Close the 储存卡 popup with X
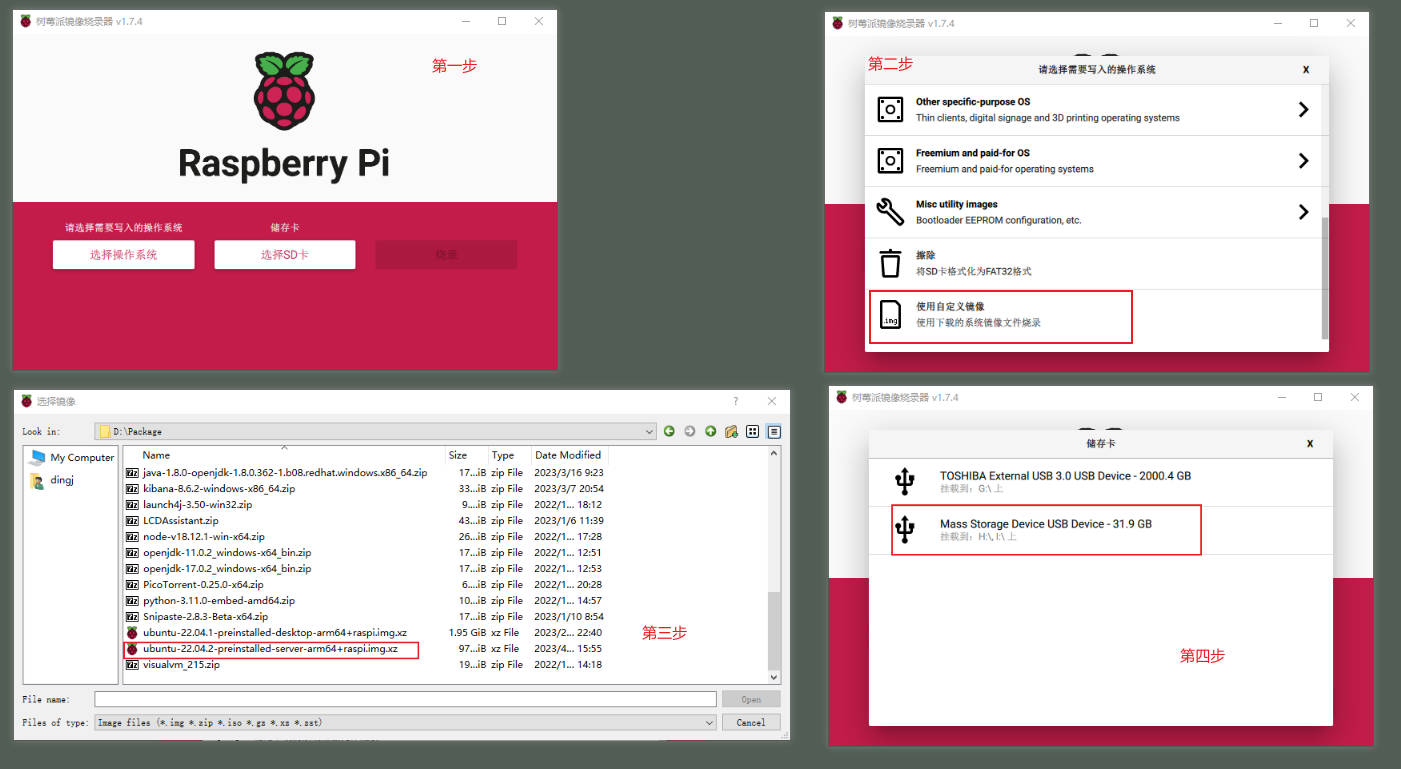The height and width of the screenshot is (769, 1401). tap(1310, 443)
